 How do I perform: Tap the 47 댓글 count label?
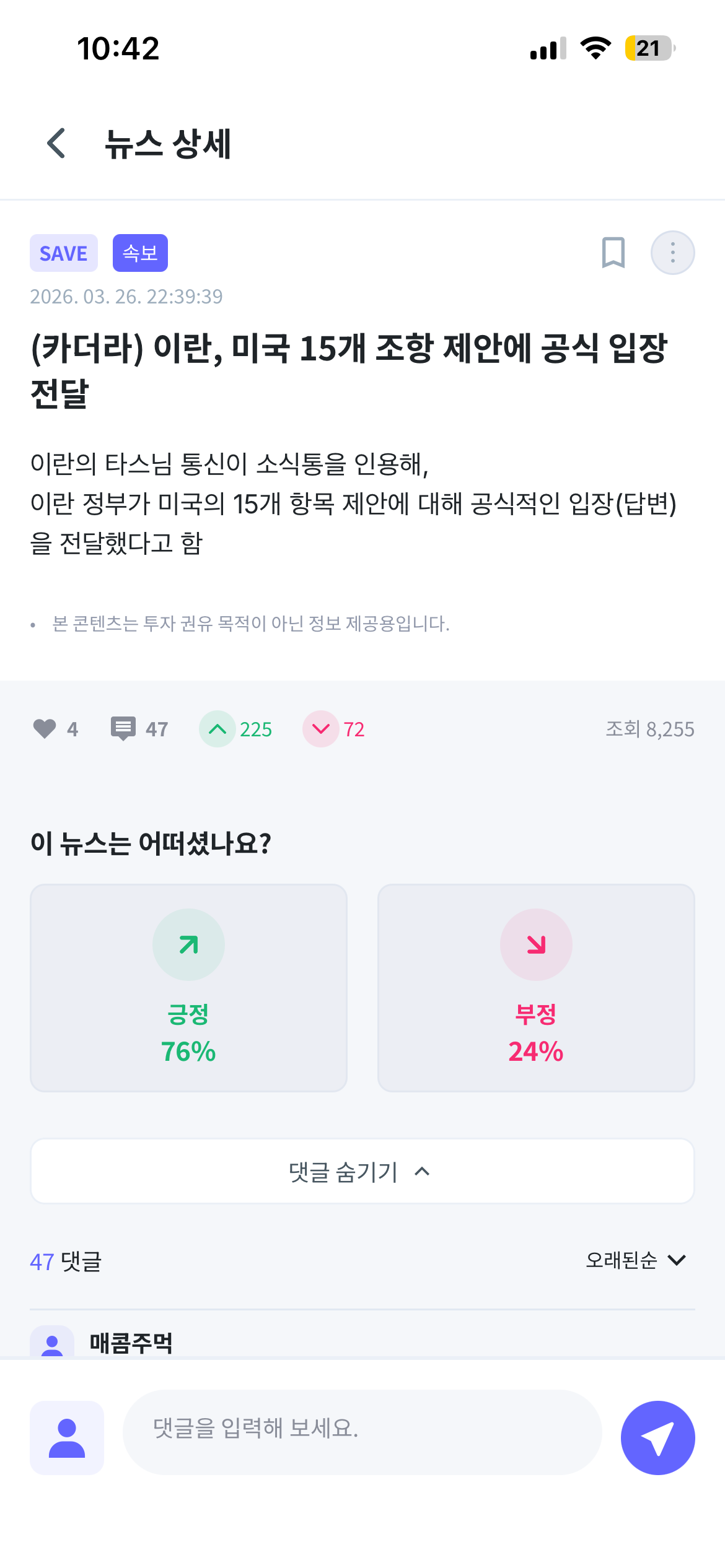(x=66, y=1261)
